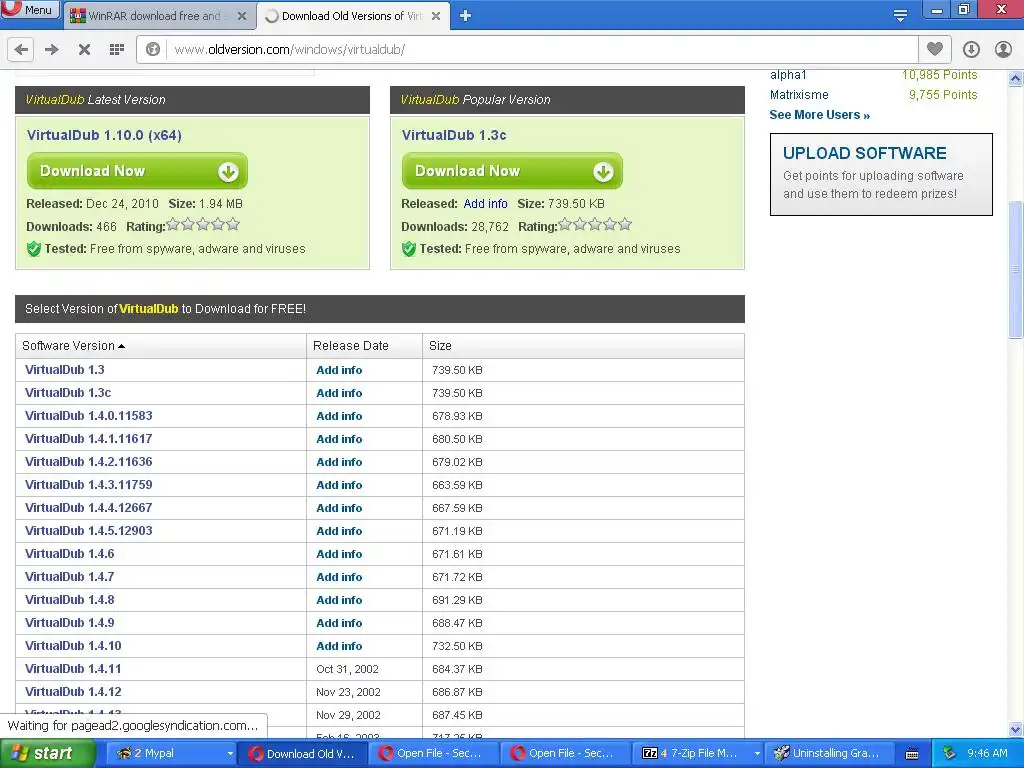Download VirtualDub 1.3c popular version
Viewport: 1024px width, 768px height.
click(x=512, y=171)
